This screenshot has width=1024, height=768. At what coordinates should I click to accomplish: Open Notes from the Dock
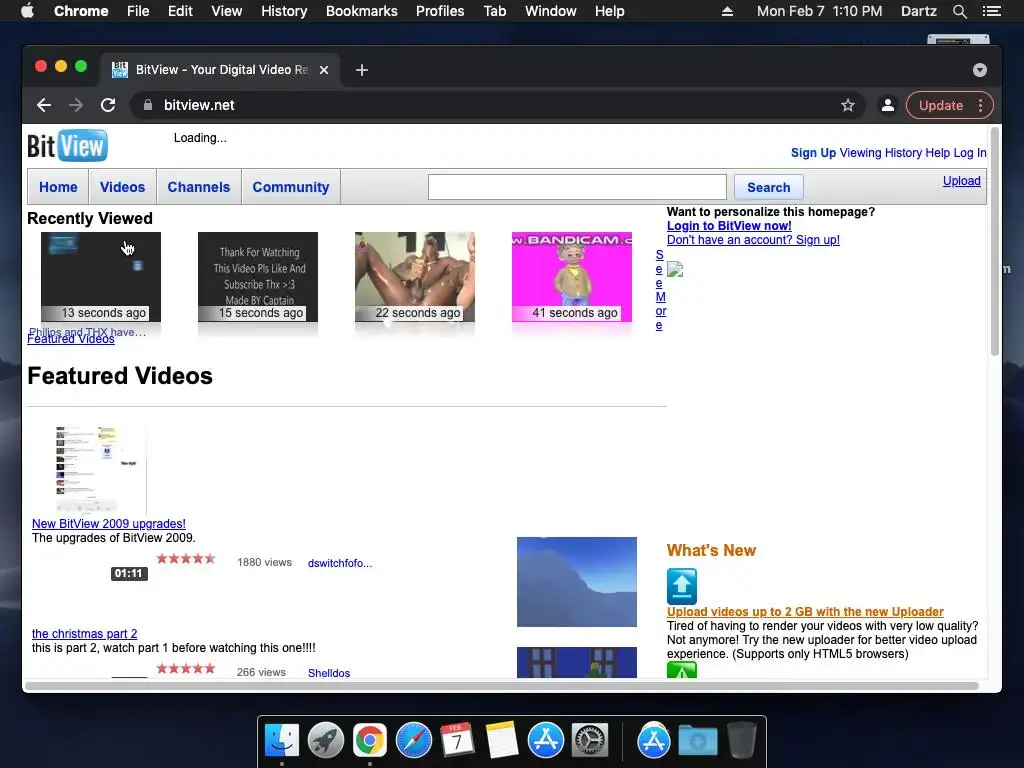[x=502, y=741]
